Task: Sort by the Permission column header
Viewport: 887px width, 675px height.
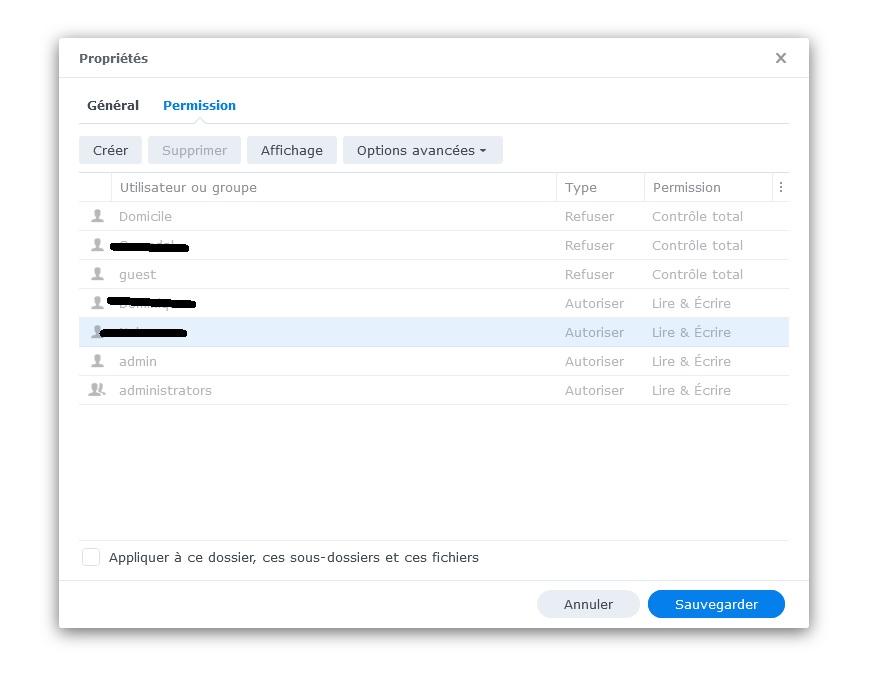Action: pos(708,187)
